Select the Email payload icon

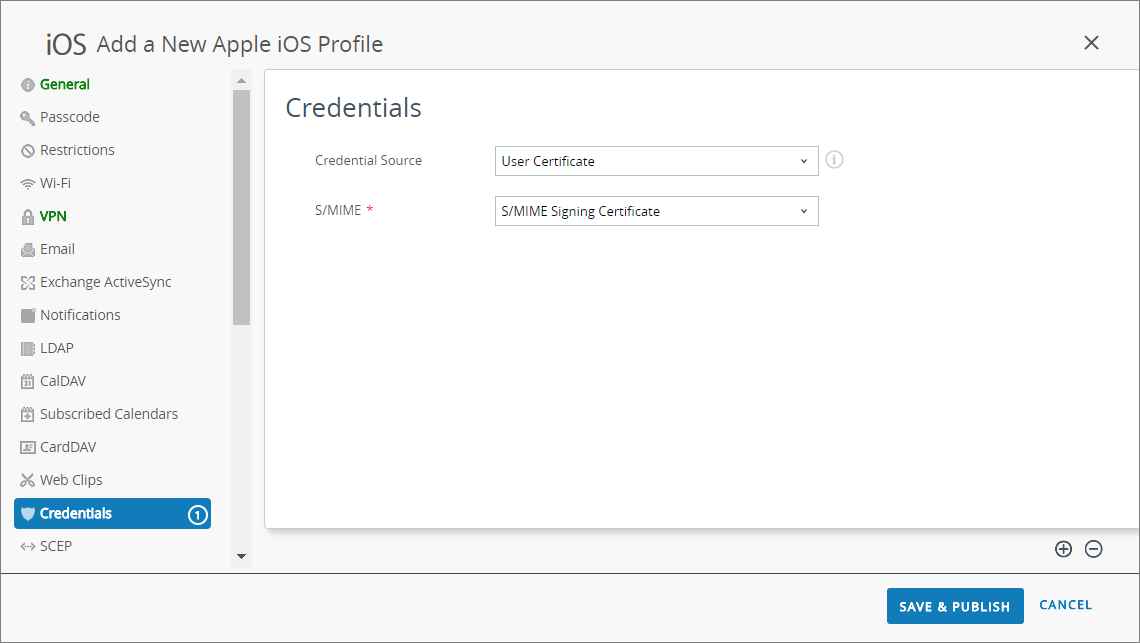point(27,249)
